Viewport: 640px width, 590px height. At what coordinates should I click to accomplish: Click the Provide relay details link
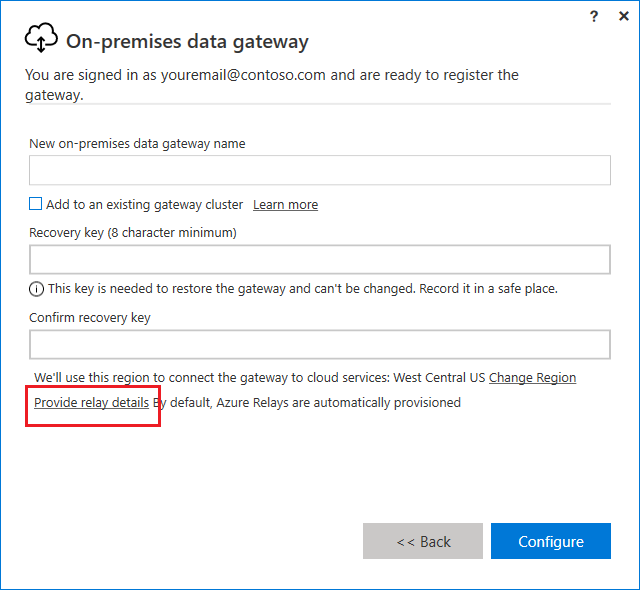[91, 403]
